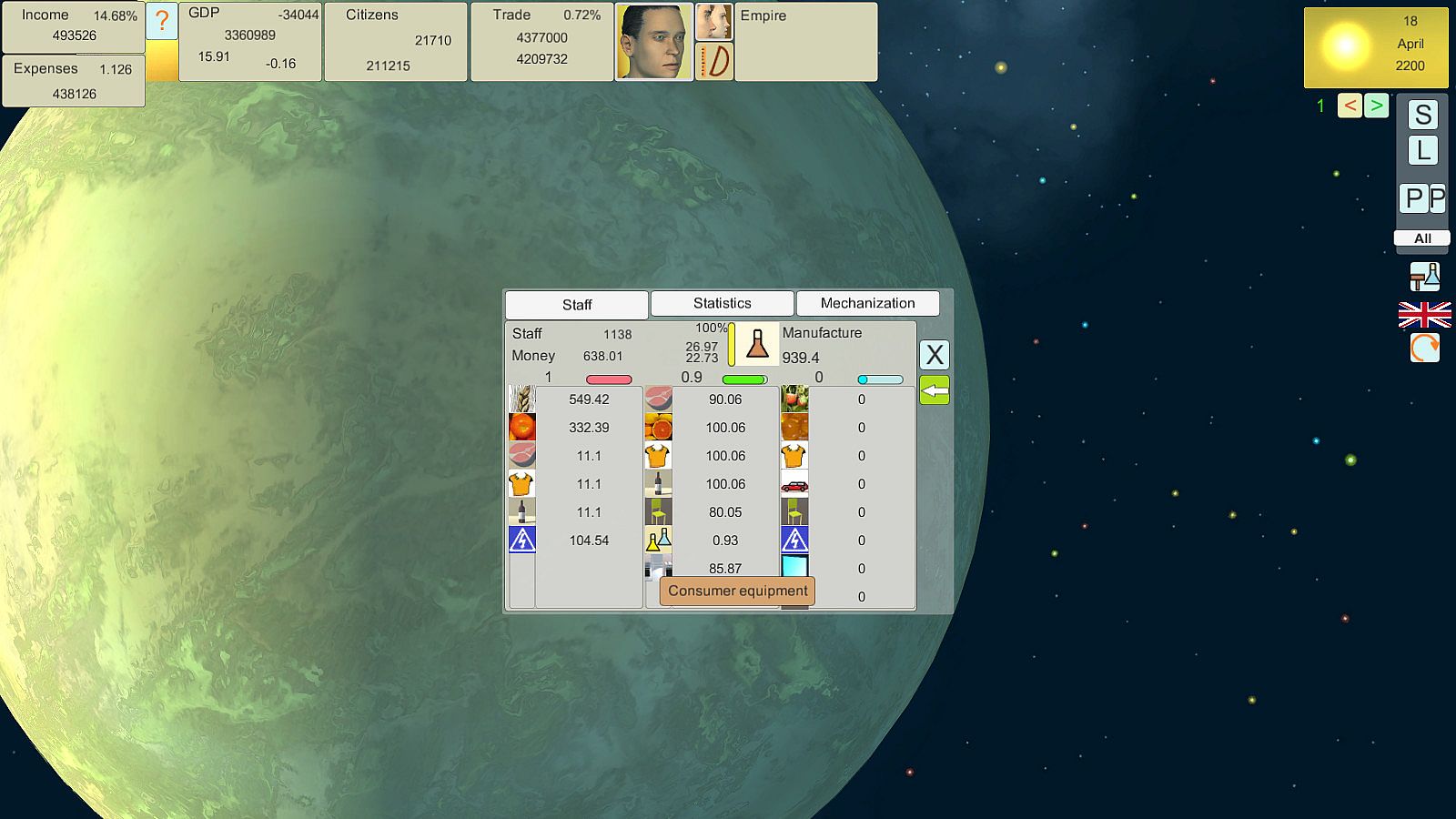Select the All filter button
This screenshot has width=1456, height=819.
pos(1422,238)
